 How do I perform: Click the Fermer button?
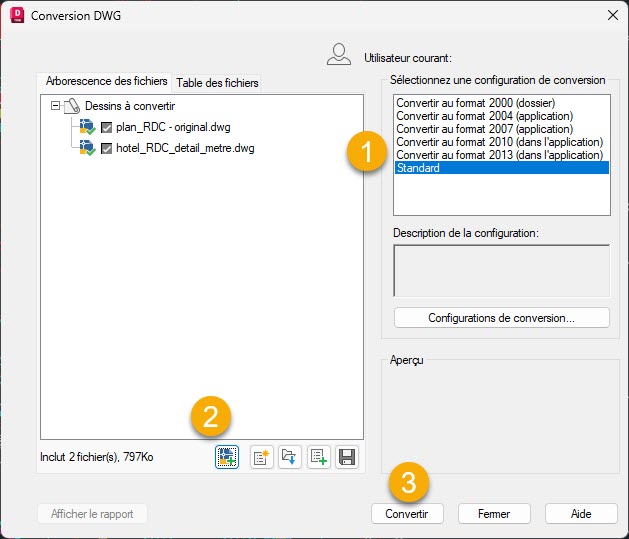494,514
